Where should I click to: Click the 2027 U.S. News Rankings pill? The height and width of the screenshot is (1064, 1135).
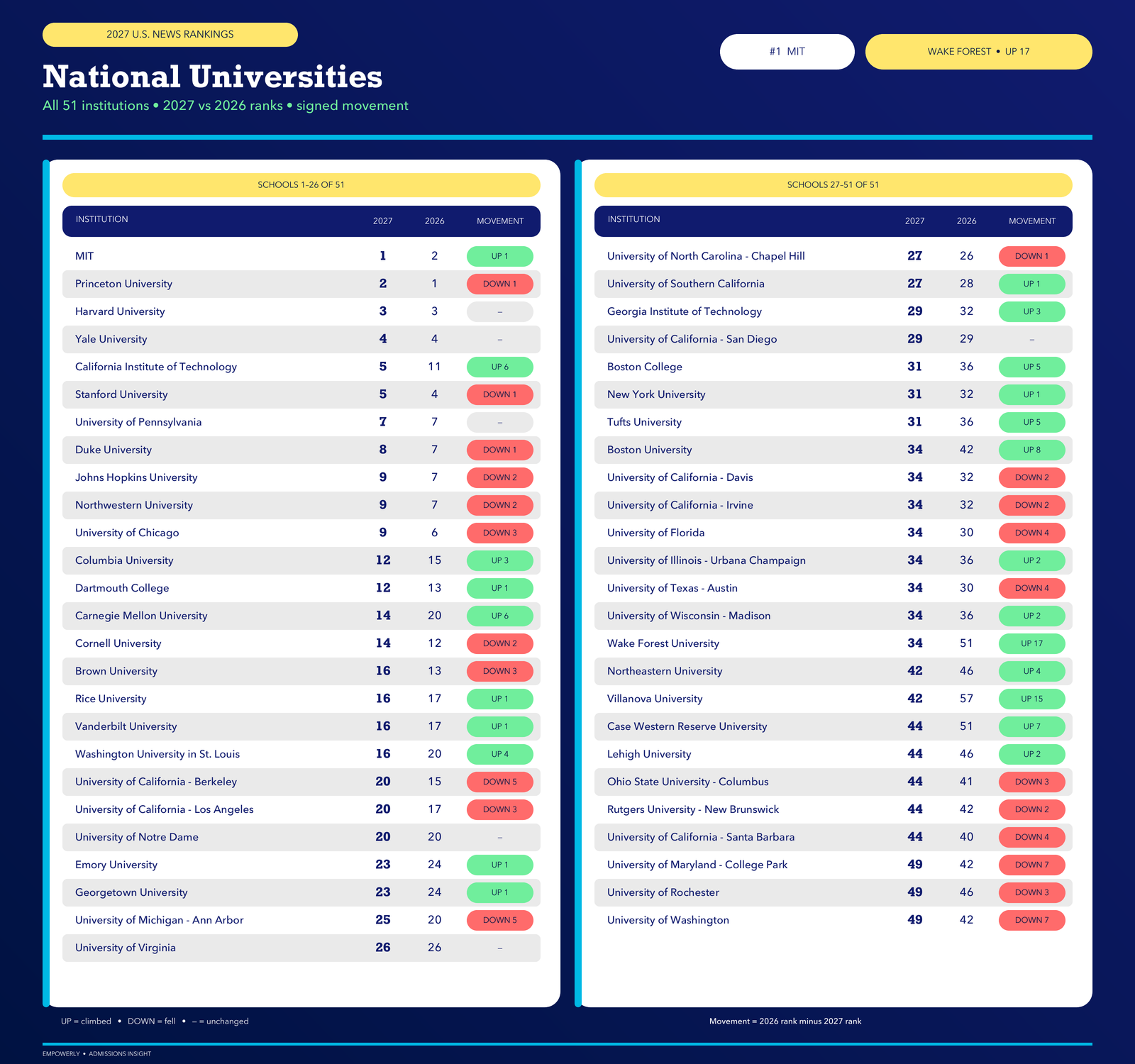pyautogui.click(x=170, y=35)
